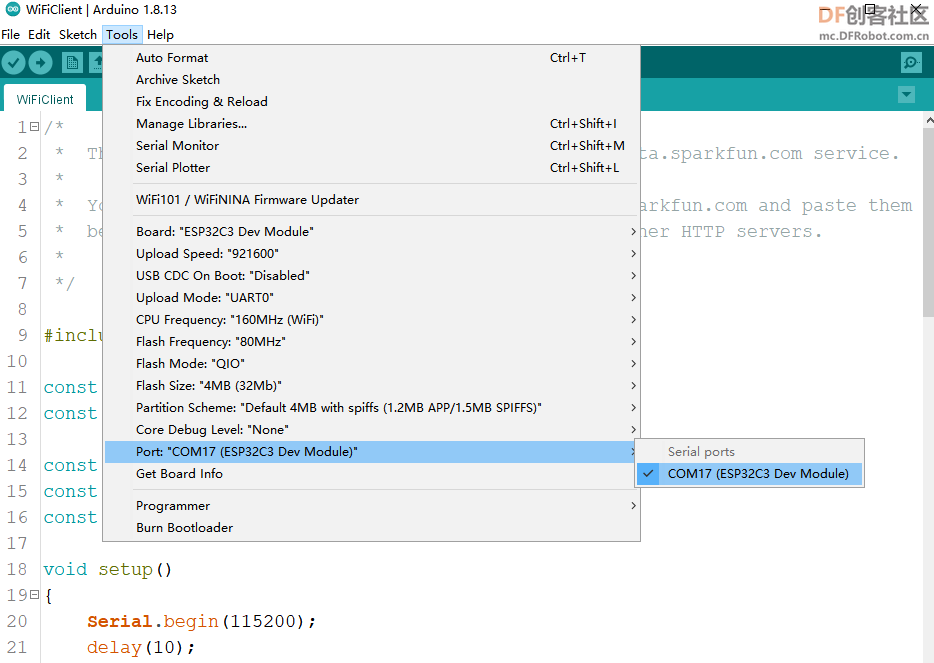The height and width of the screenshot is (663, 934).
Task: Collapse code block at line 1
Action: (x=35, y=127)
